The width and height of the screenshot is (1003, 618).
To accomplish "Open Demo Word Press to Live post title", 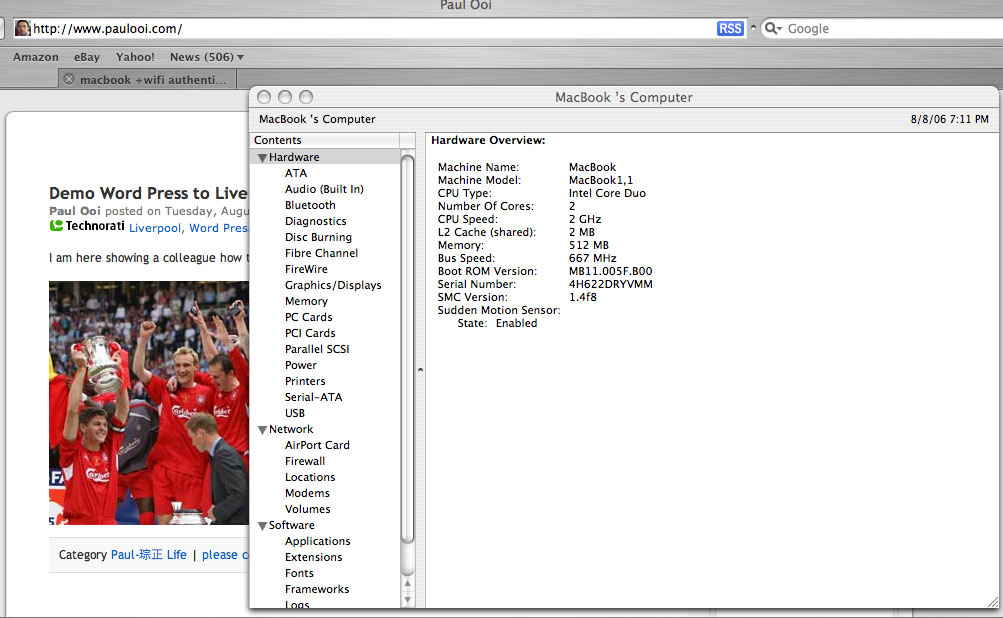I will tap(148, 193).
